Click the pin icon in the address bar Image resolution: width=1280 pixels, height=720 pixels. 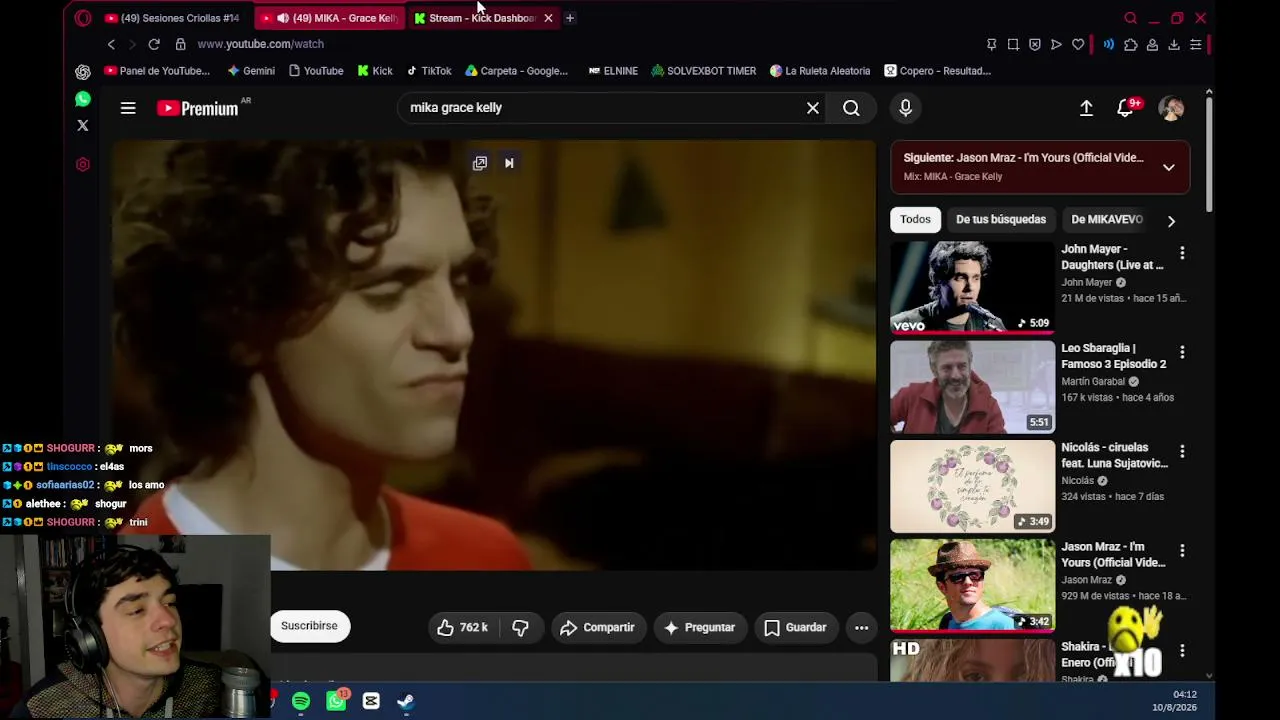[991, 44]
